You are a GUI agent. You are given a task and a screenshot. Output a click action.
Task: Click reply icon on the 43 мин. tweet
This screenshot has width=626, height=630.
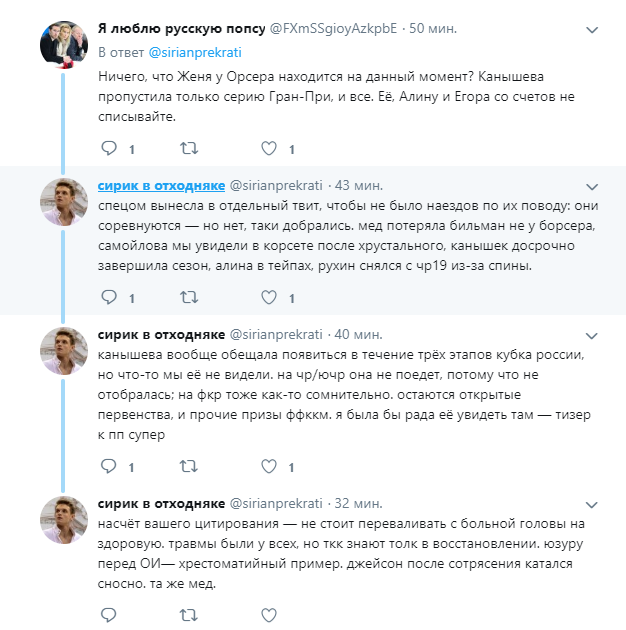tap(109, 297)
